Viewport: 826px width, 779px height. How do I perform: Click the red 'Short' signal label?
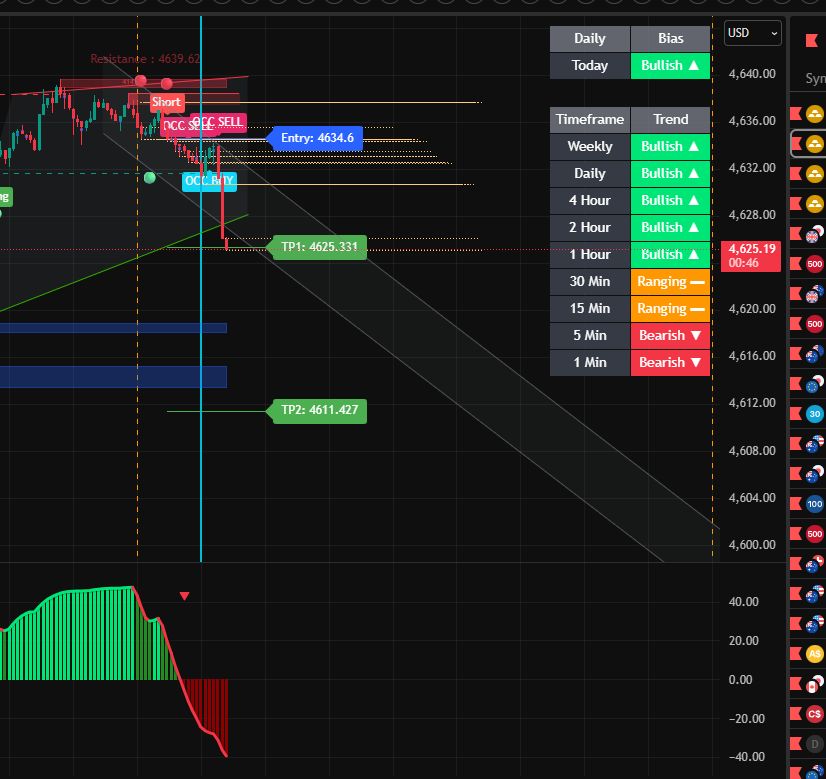[x=166, y=102]
